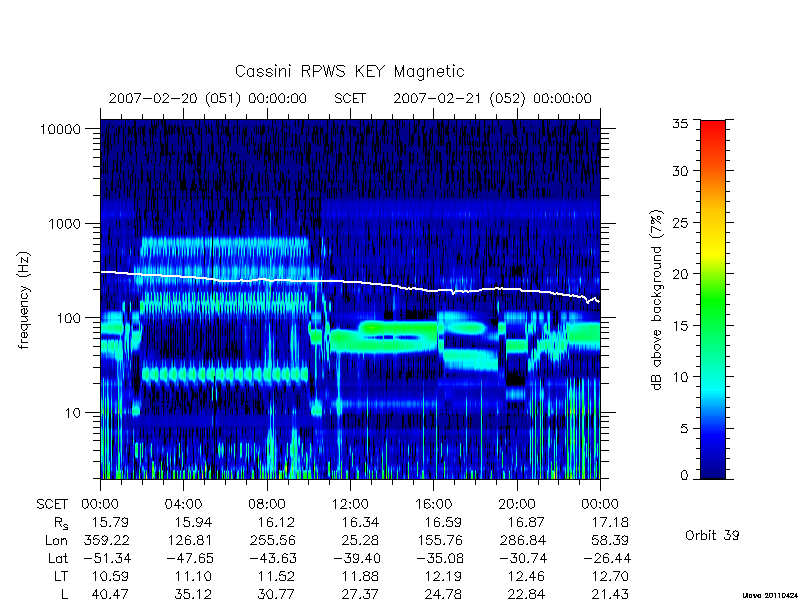Click the 'Orbit 39' label
The height and width of the screenshot is (600, 800).
[x=712, y=535]
